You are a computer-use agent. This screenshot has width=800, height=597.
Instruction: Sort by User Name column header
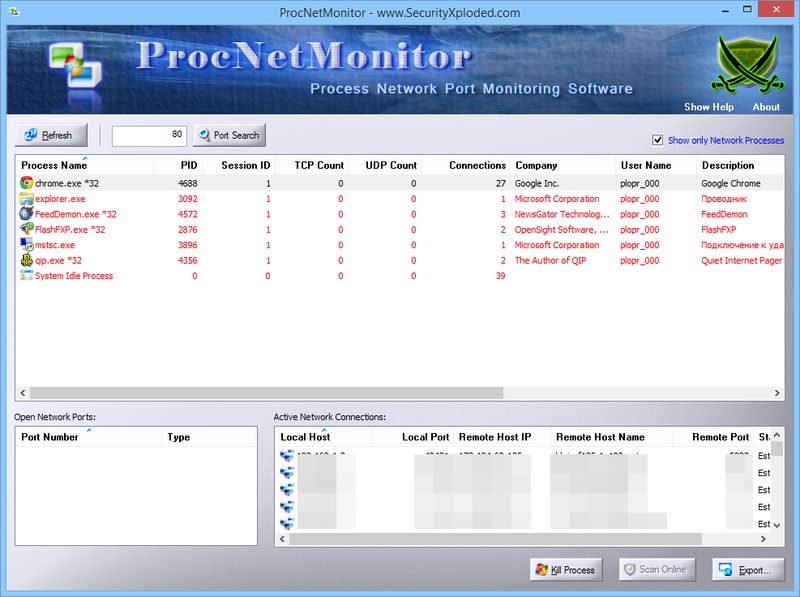[x=656, y=165]
